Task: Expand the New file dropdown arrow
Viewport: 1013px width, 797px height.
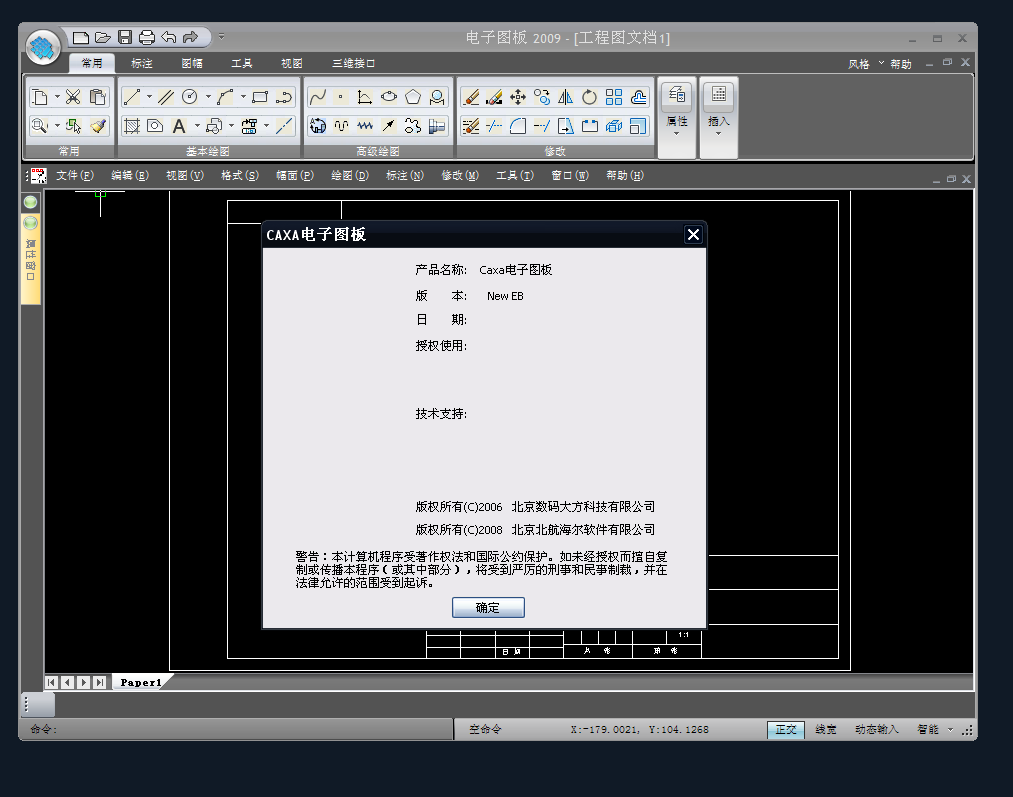Action: [x=57, y=97]
